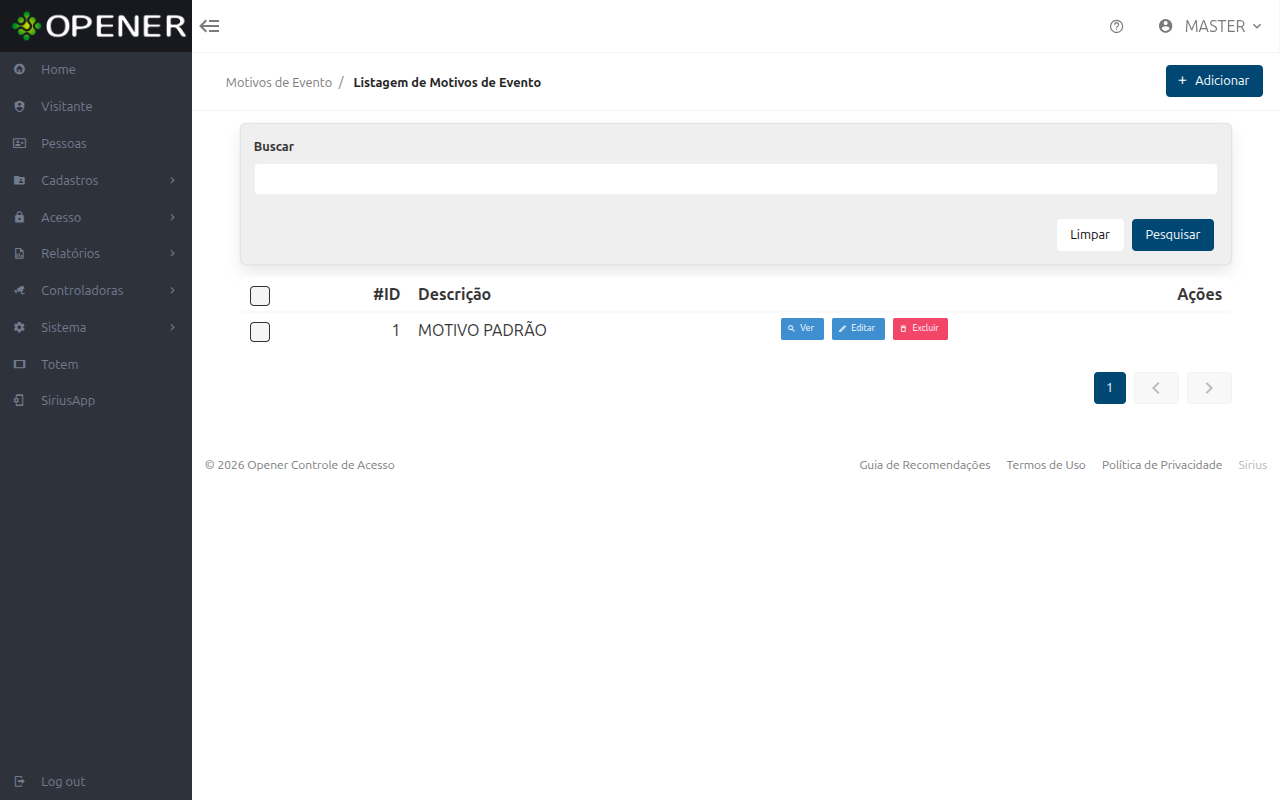The image size is (1280, 800).
Task: Click the Home icon in sidebar
Action: (19, 70)
